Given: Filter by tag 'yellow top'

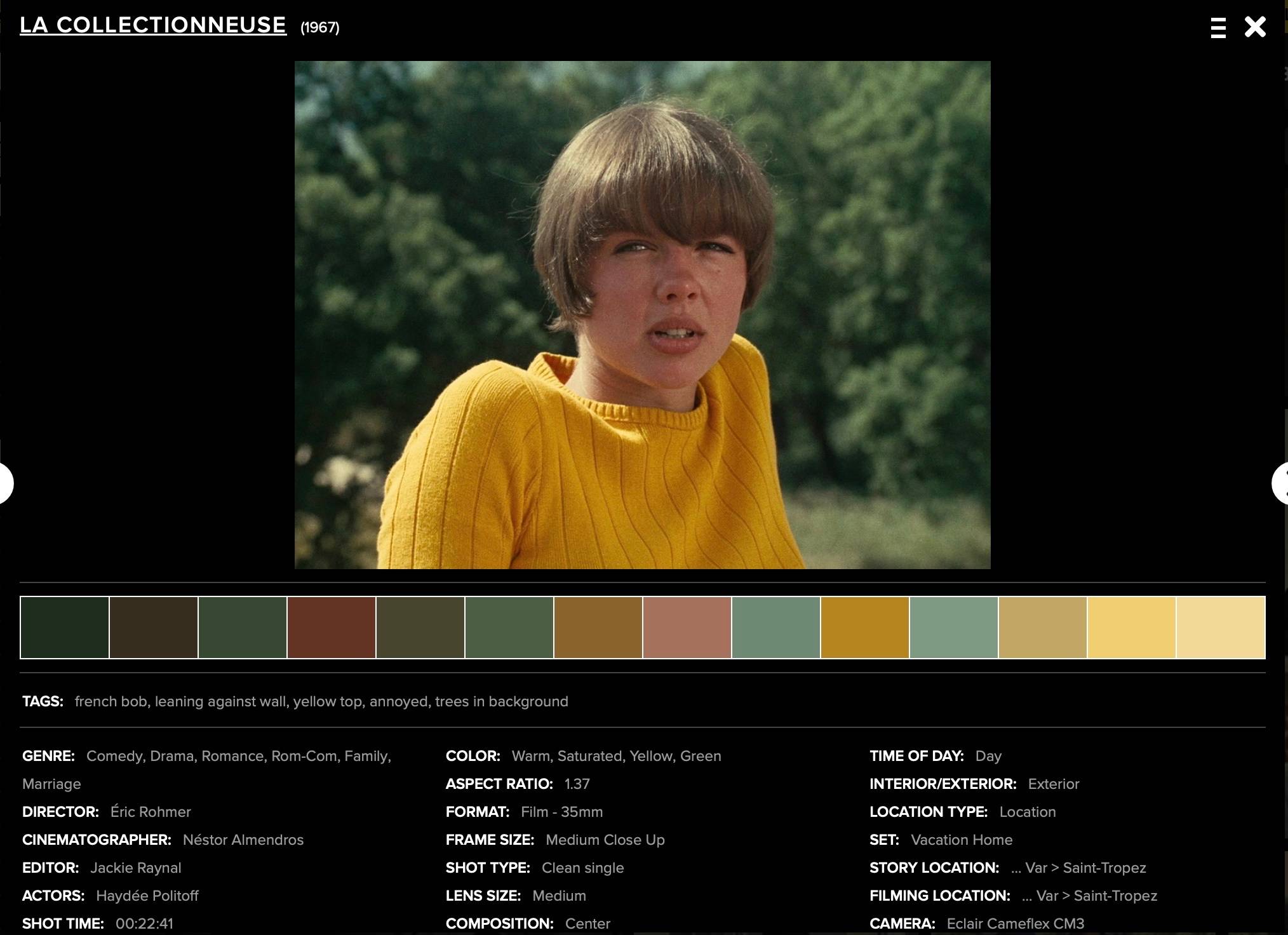Looking at the screenshot, I should pos(327,701).
